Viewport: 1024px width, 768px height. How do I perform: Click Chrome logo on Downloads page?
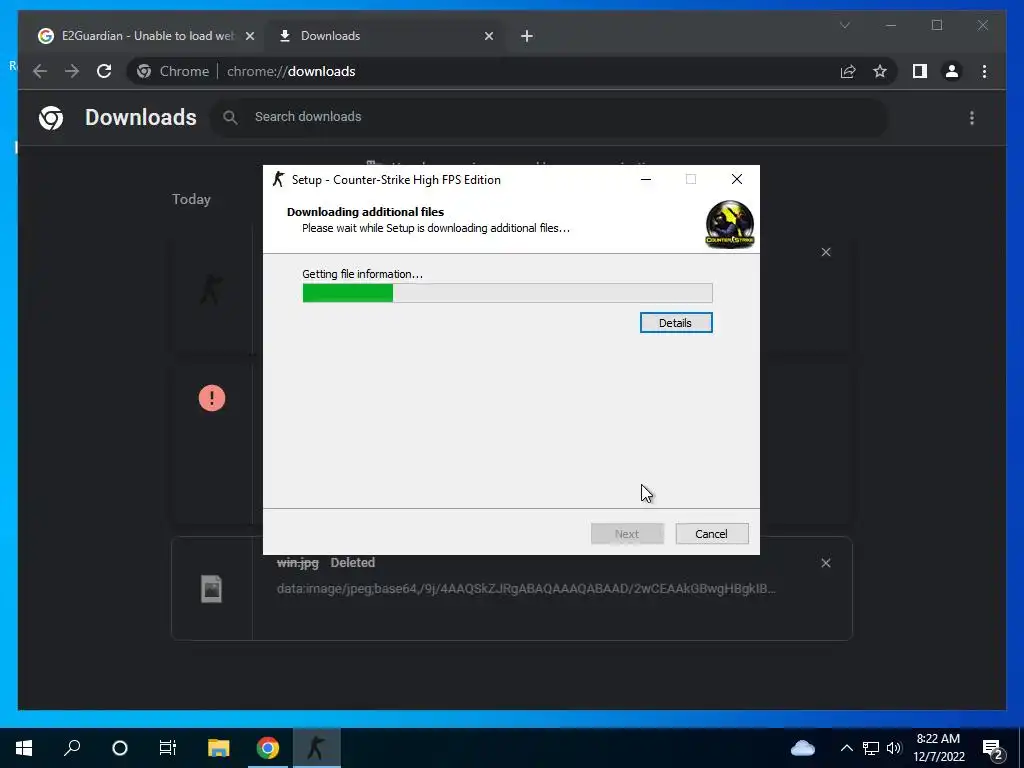coord(51,118)
